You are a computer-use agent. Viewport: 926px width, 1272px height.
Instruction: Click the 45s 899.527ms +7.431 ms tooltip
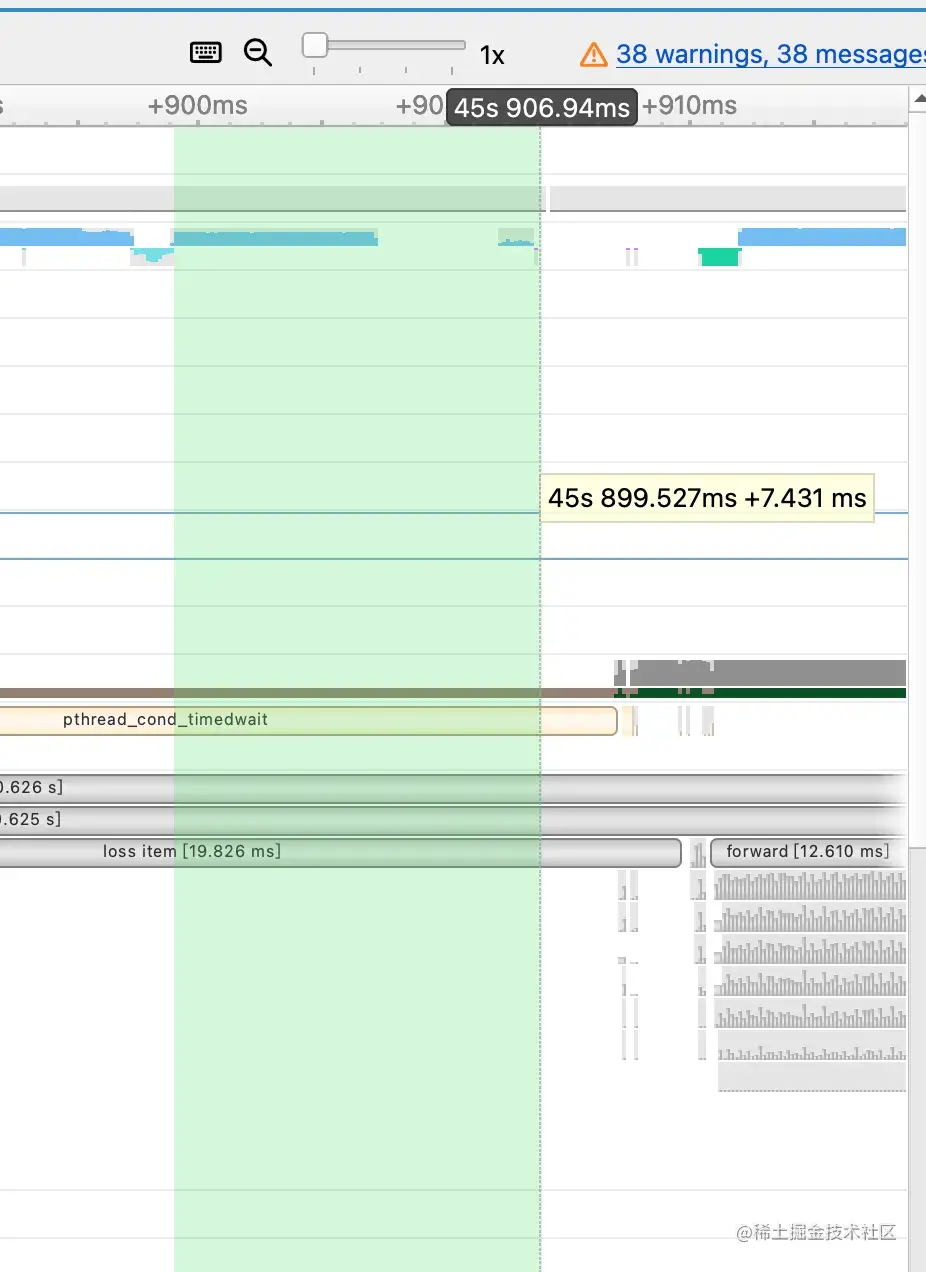tap(707, 498)
